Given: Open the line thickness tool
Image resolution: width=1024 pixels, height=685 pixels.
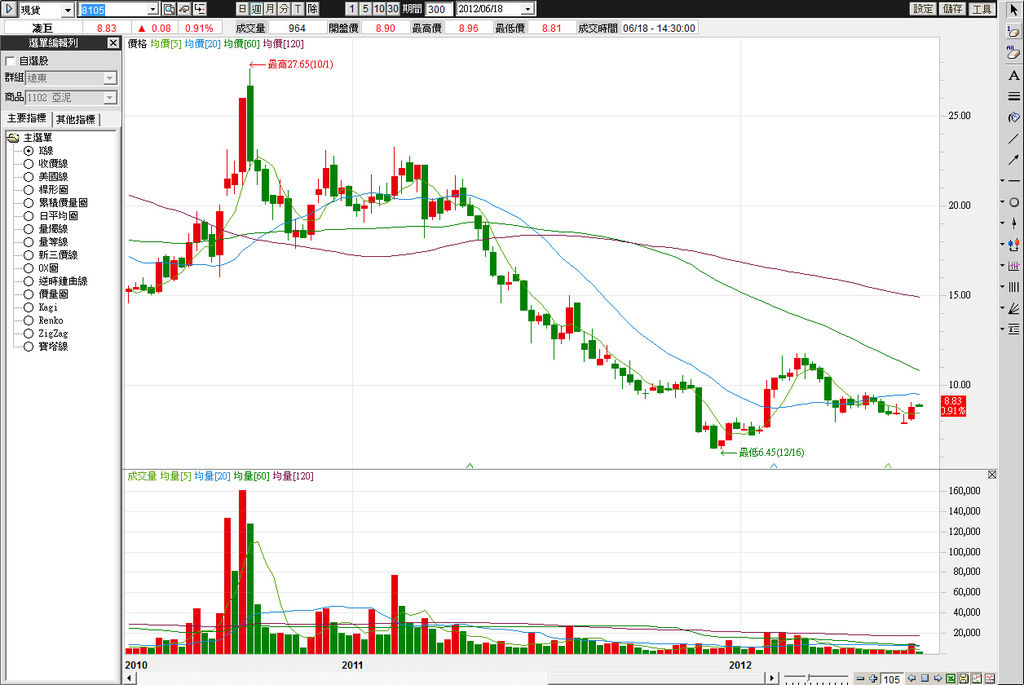Looking at the screenshot, I should click(x=1014, y=96).
